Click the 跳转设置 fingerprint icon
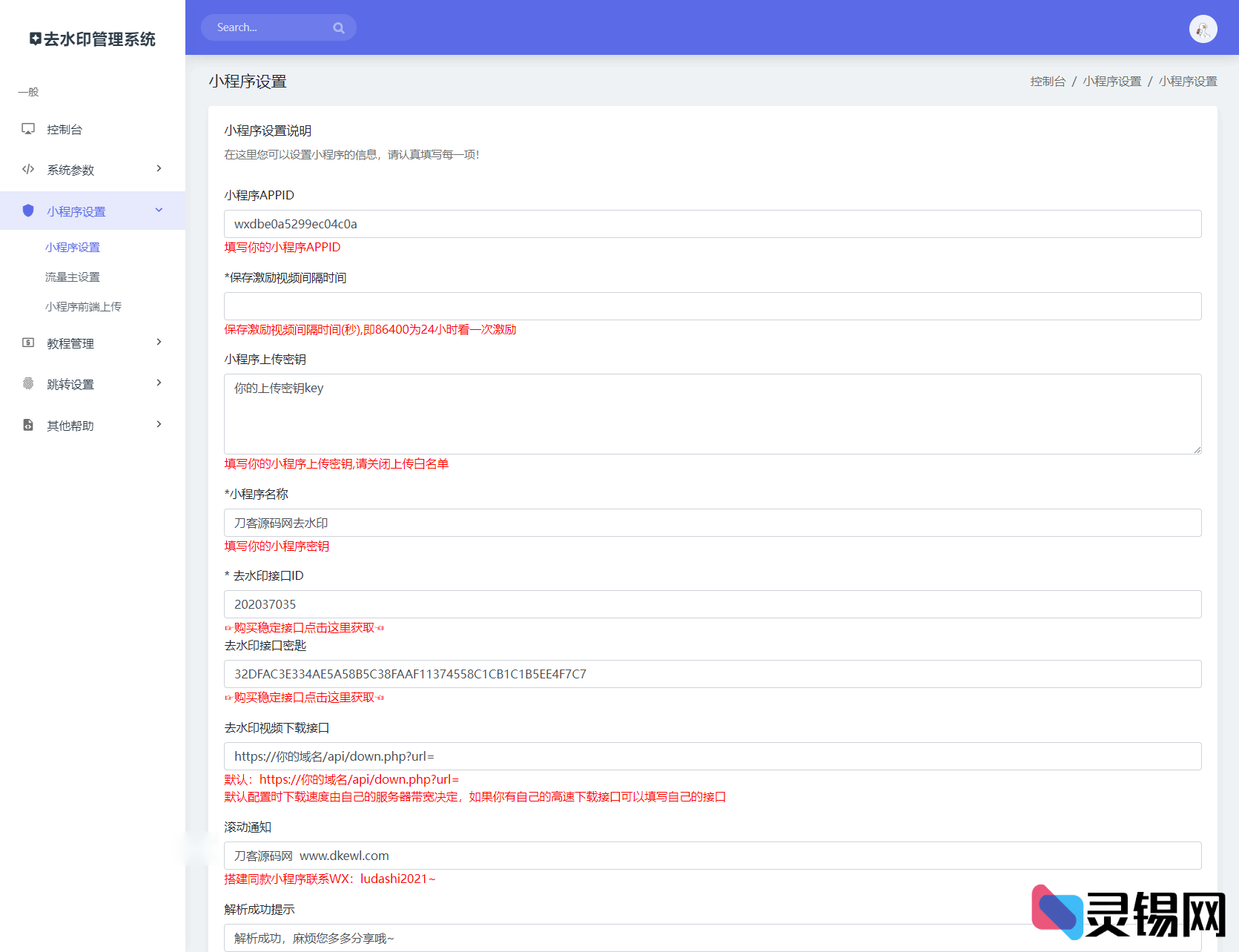Viewport: 1239px width, 952px height. tap(28, 383)
